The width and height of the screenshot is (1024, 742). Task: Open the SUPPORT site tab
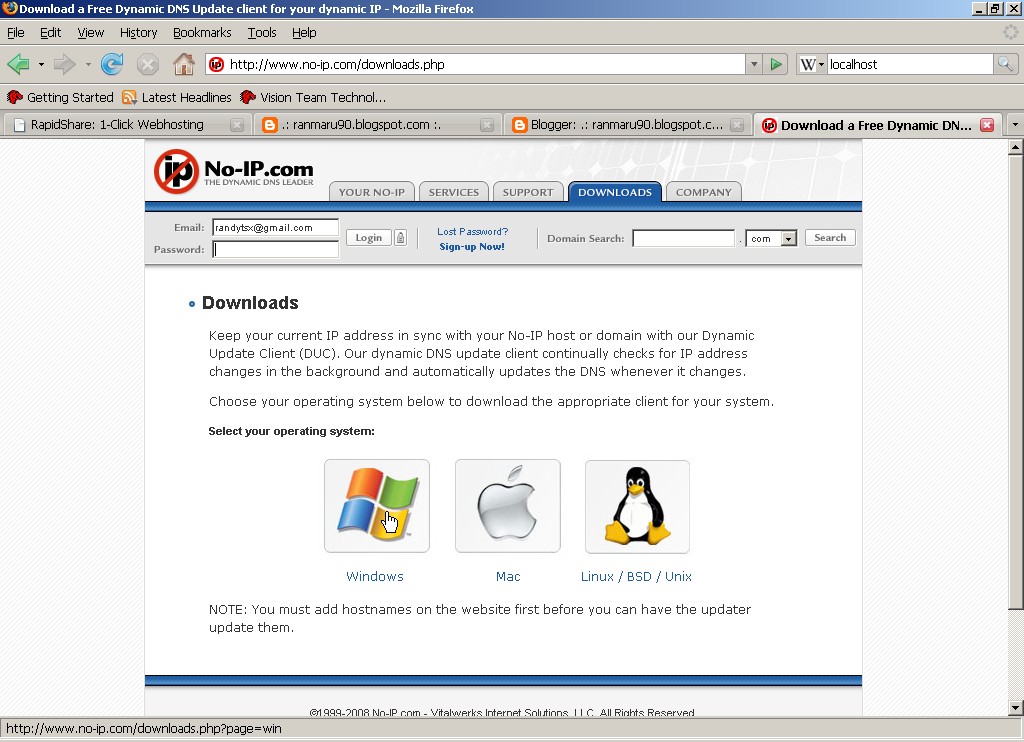528,192
